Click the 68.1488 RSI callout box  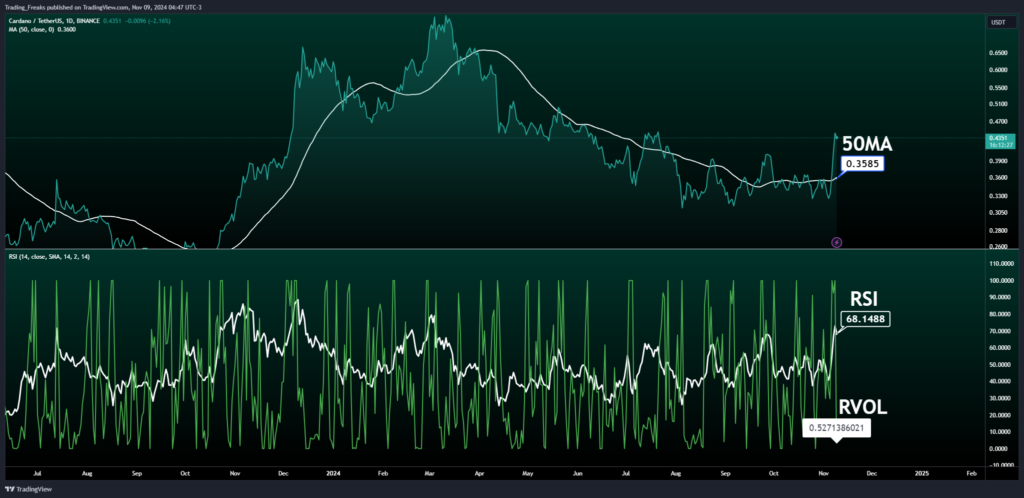point(866,320)
